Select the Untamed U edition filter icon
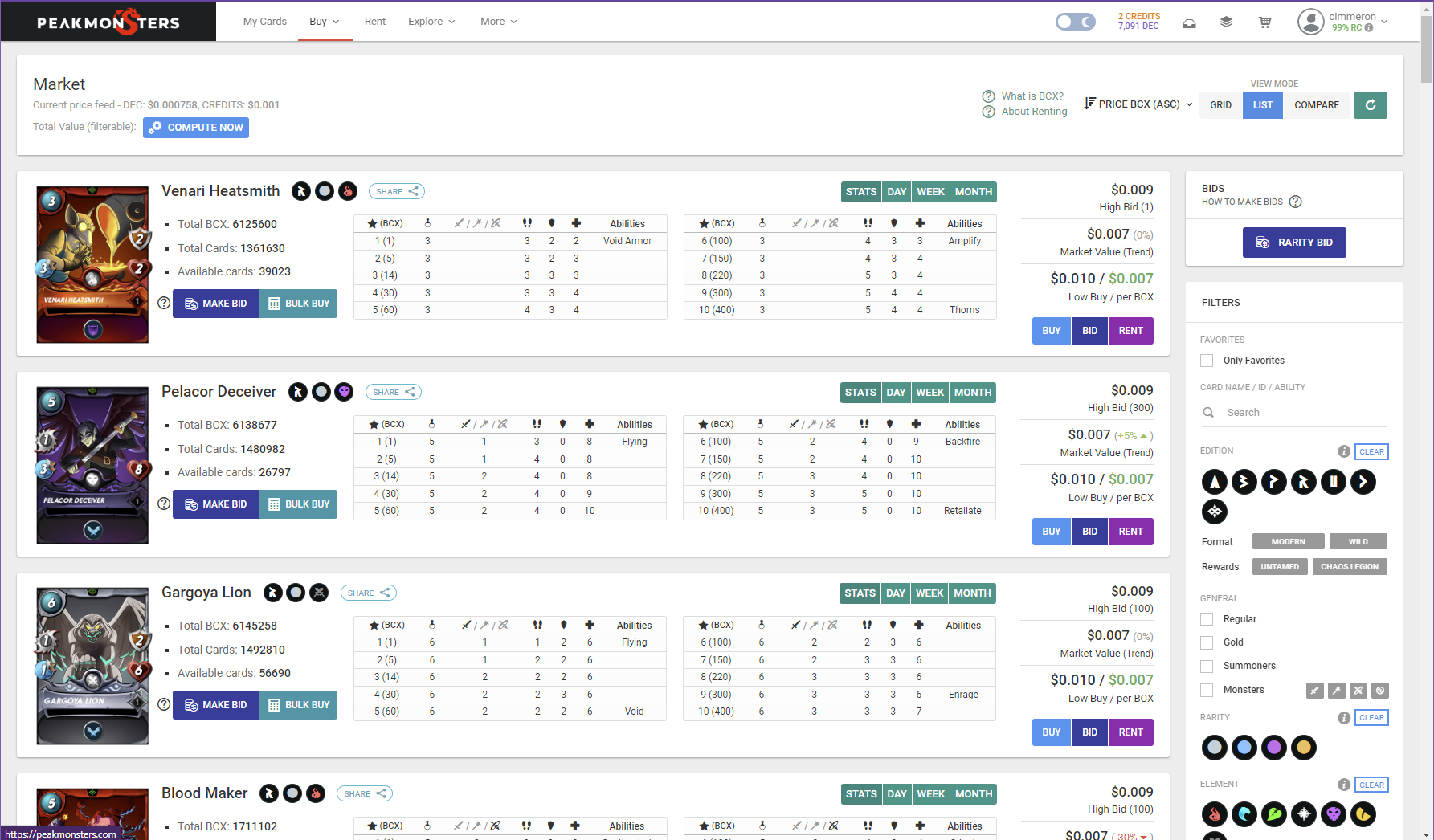 click(x=1334, y=482)
